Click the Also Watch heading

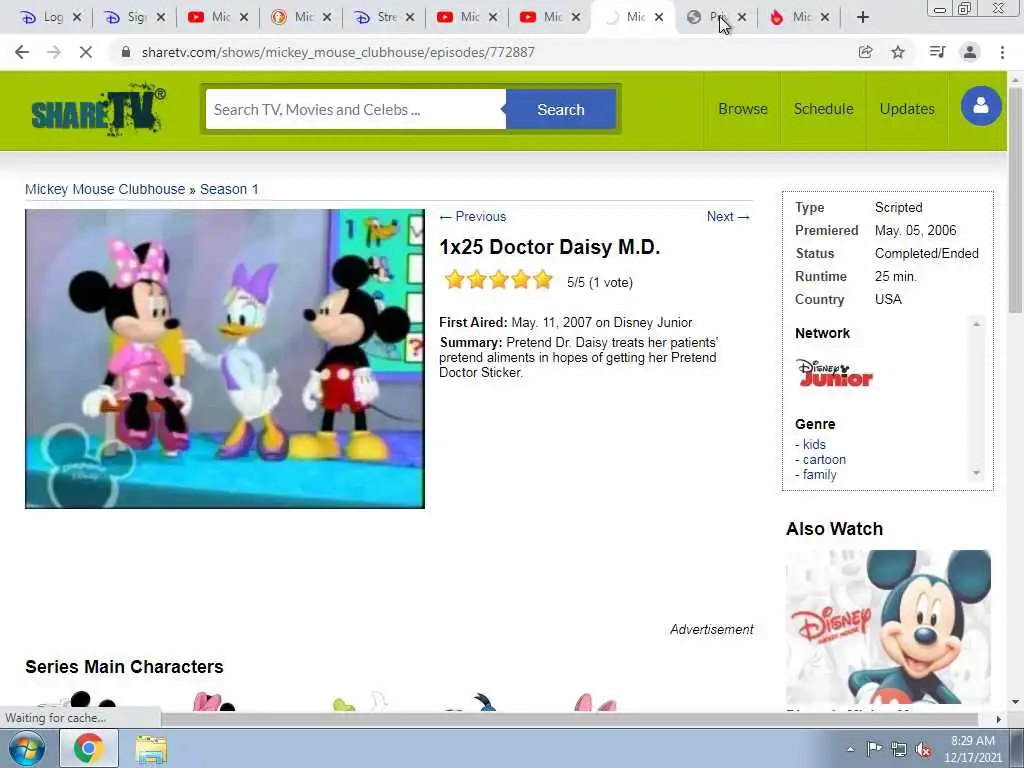pos(834,529)
